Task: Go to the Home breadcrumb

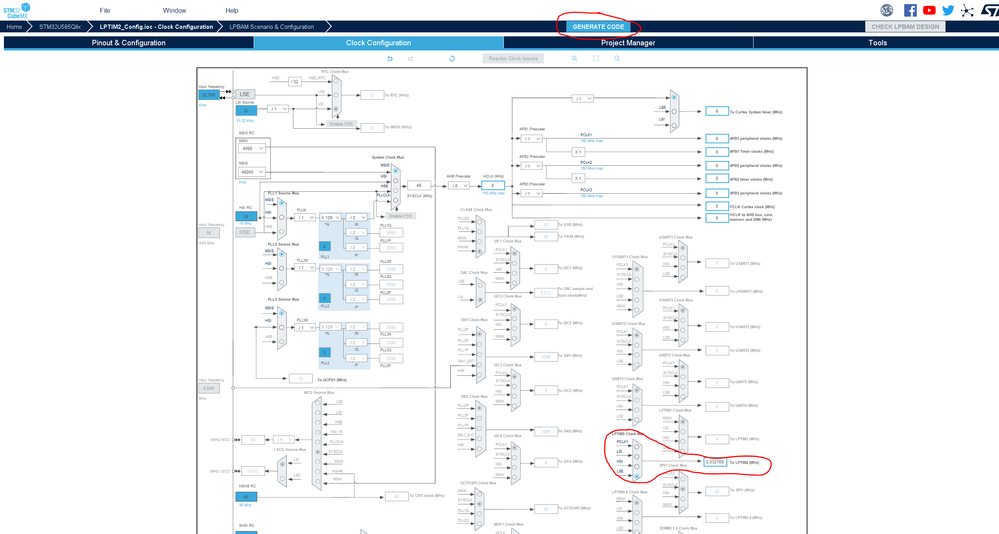Action: (14, 27)
